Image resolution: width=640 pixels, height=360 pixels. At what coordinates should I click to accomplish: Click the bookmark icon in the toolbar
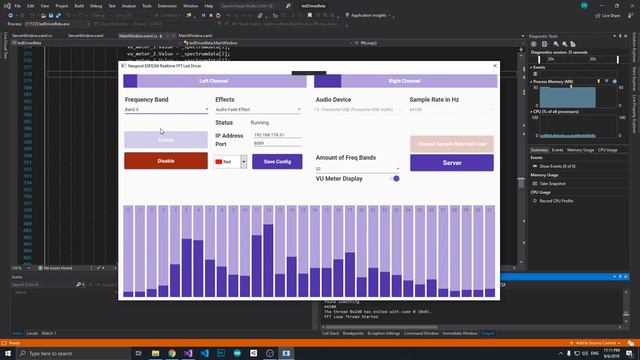(x=310, y=16)
